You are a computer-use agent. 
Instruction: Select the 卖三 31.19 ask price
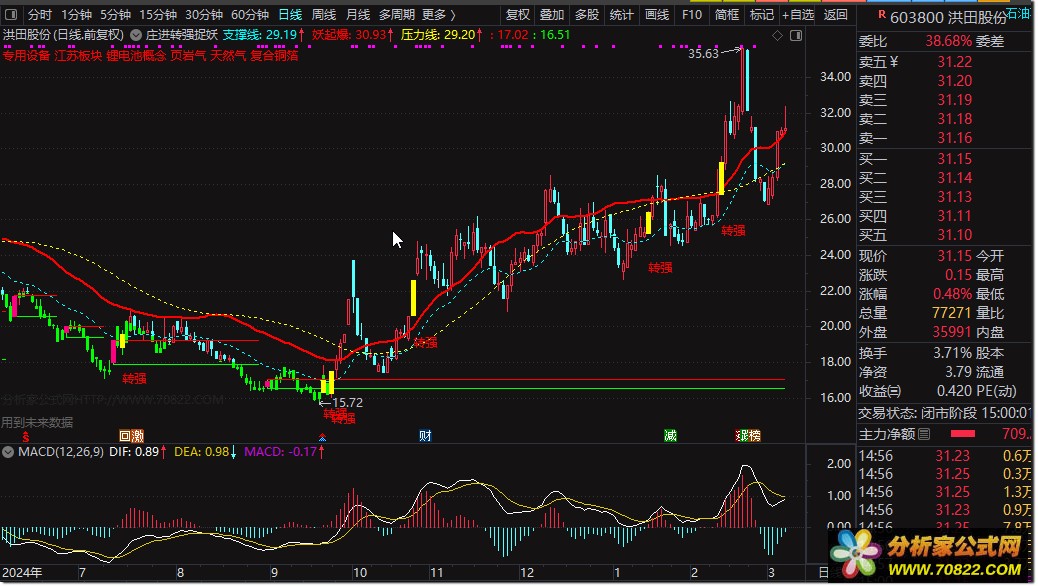pos(955,100)
